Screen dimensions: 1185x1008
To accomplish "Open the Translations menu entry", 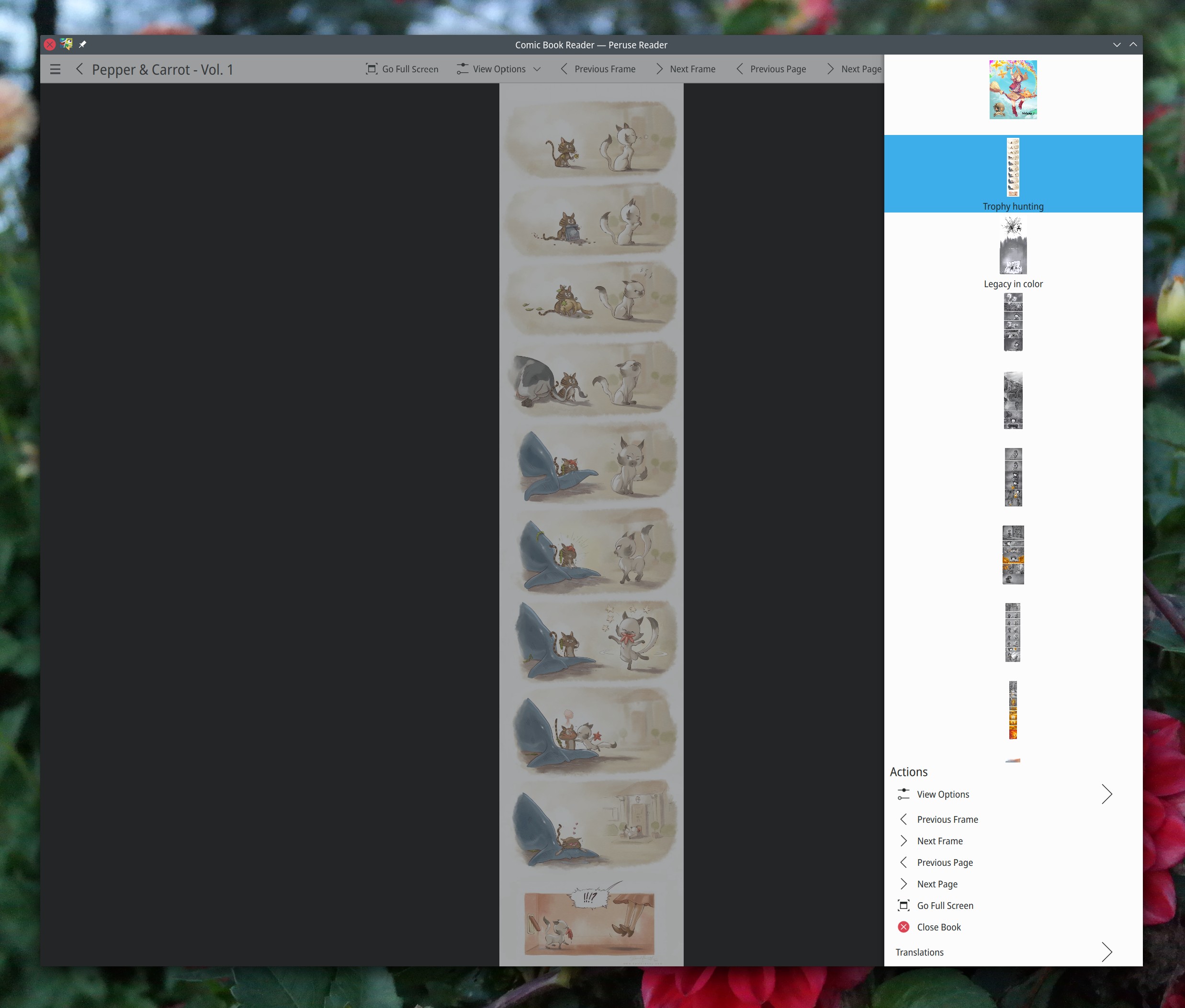I will point(1000,951).
